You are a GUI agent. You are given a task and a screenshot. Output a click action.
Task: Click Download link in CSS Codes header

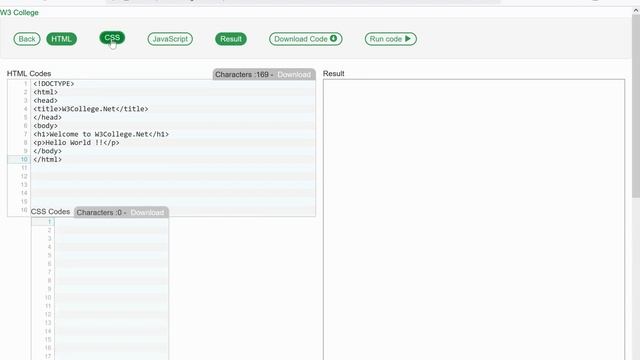pyautogui.click(x=147, y=213)
